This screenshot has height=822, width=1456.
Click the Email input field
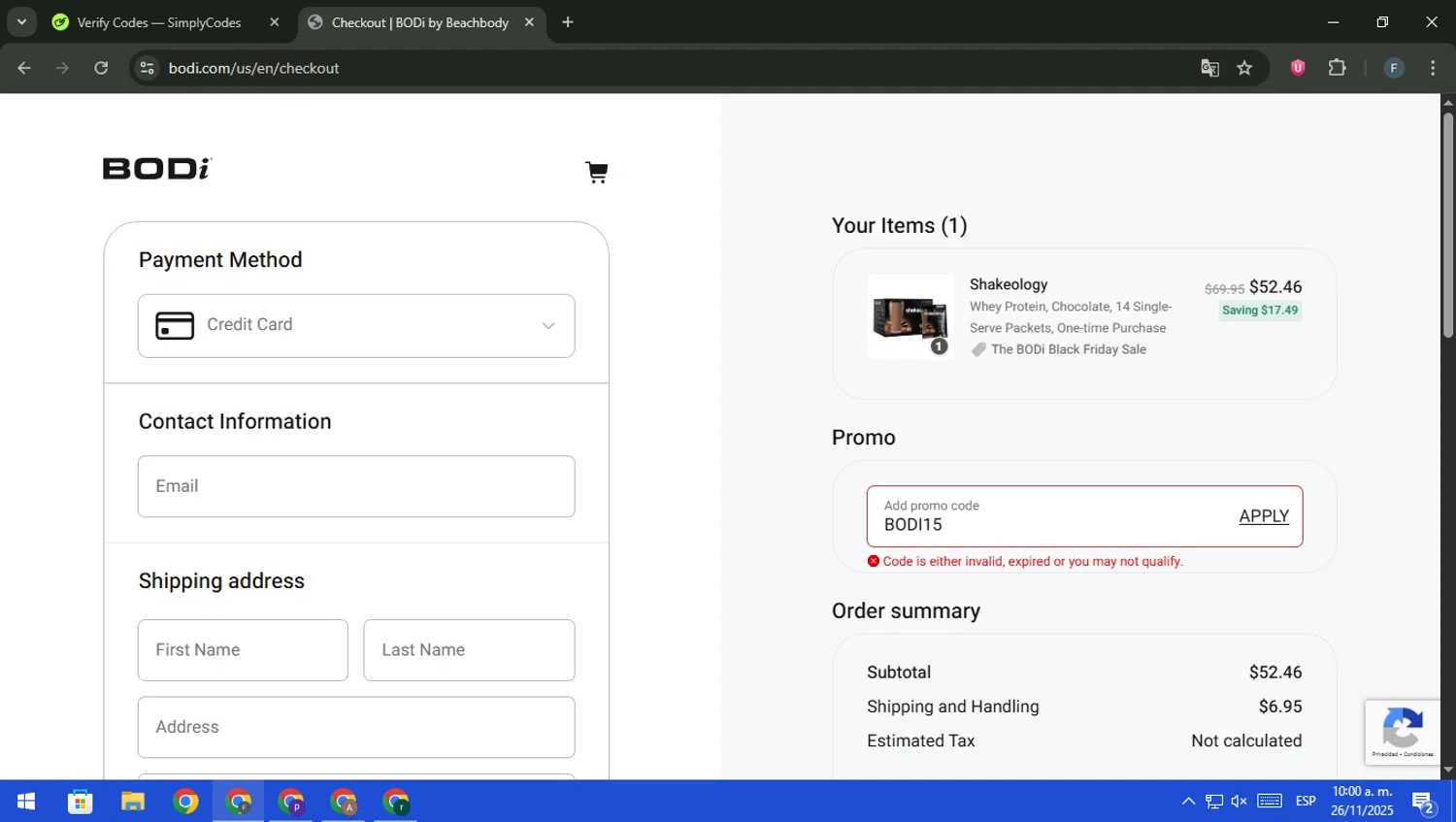356,486
